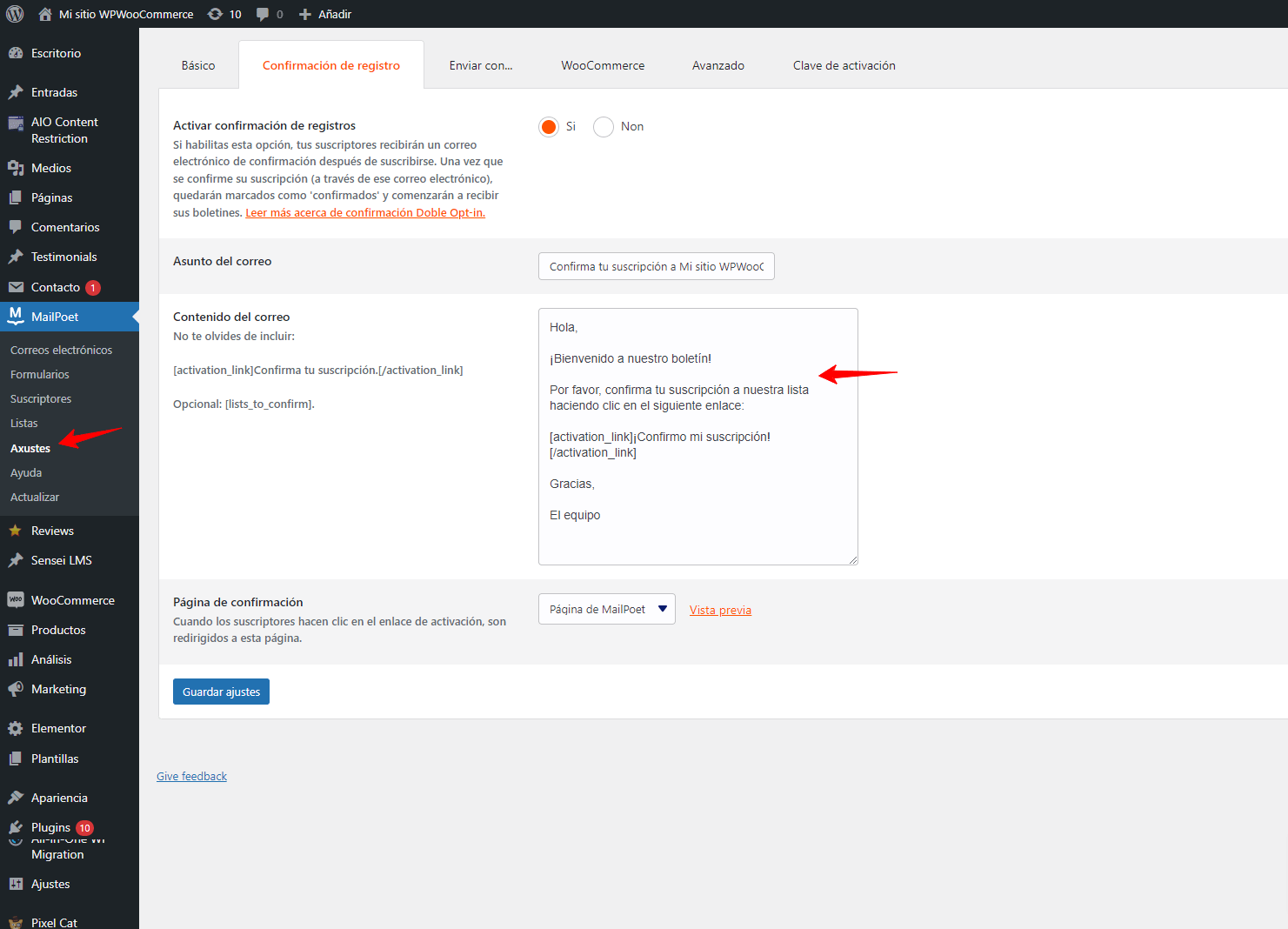Click the AIO Content Restriction icon
The height and width of the screenshot is (929, 1288).
[x=16, y=123]
